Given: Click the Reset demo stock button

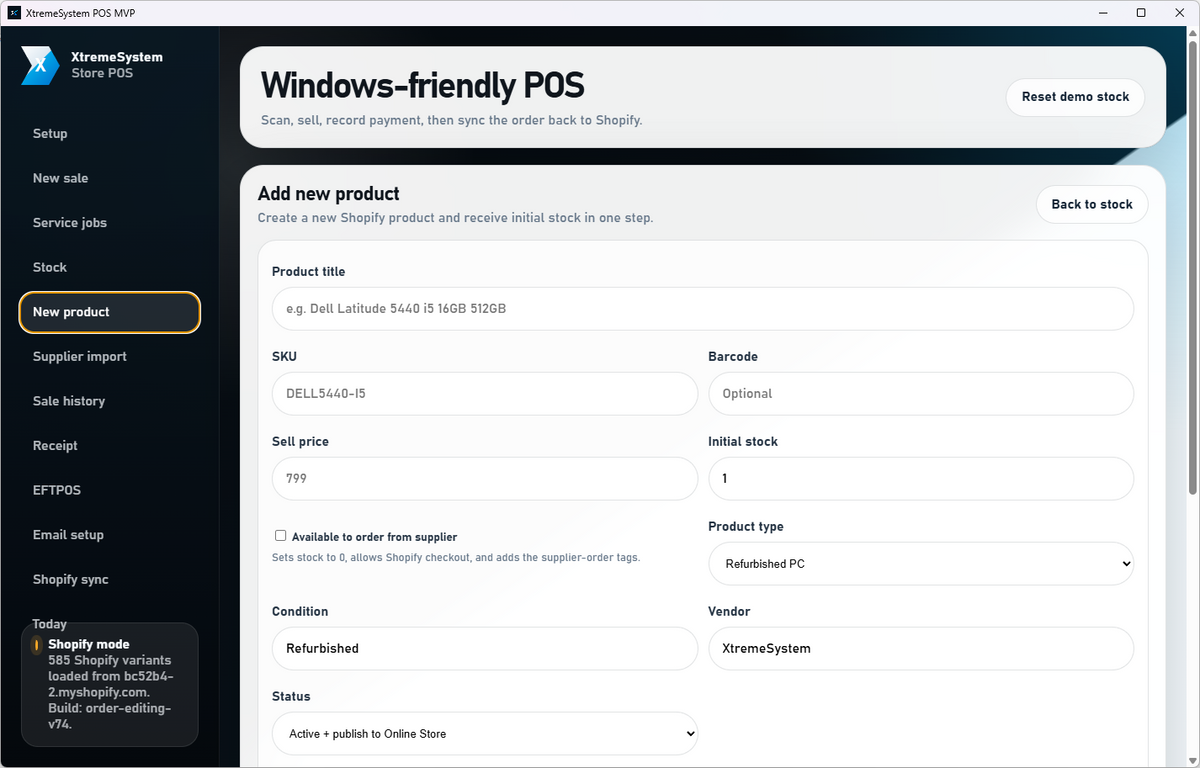Looking at the screenshot, I should coord(1075,97).
